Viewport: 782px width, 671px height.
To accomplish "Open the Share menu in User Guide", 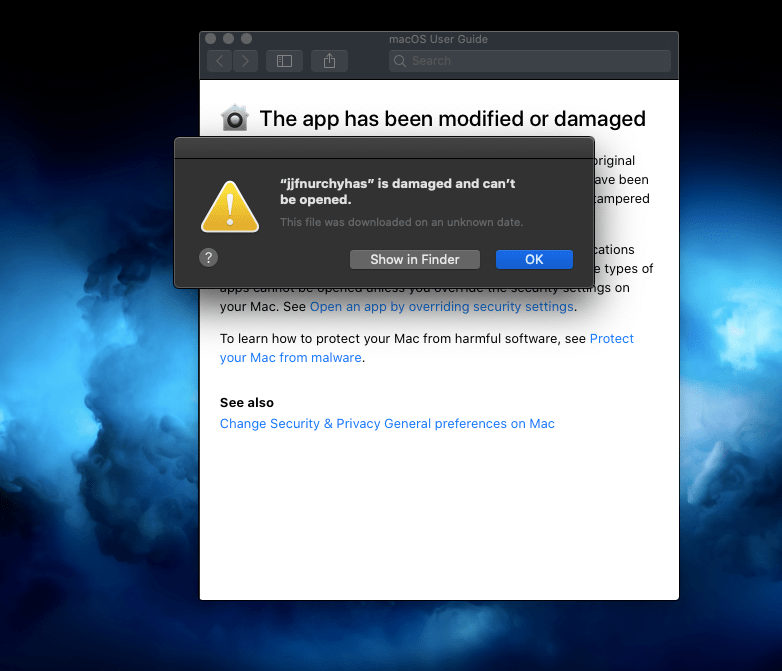I will [x=329, y=61].
